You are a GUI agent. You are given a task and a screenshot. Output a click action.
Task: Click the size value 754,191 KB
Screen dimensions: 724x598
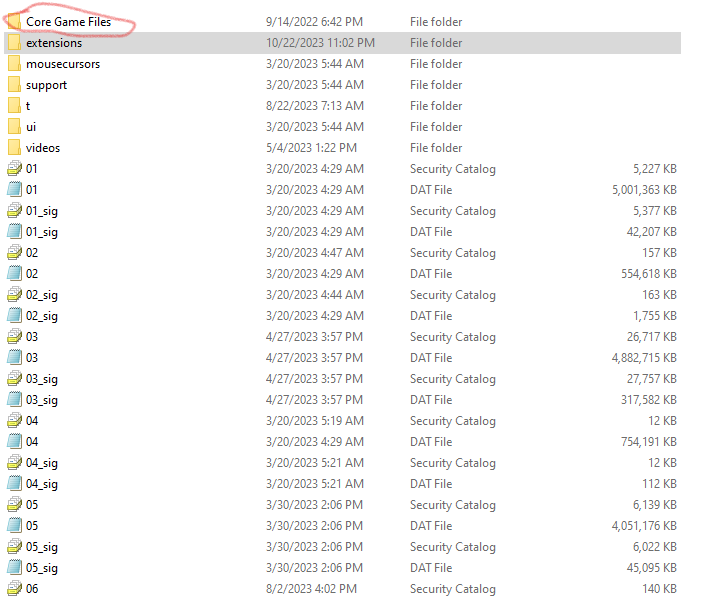[649, 442]
